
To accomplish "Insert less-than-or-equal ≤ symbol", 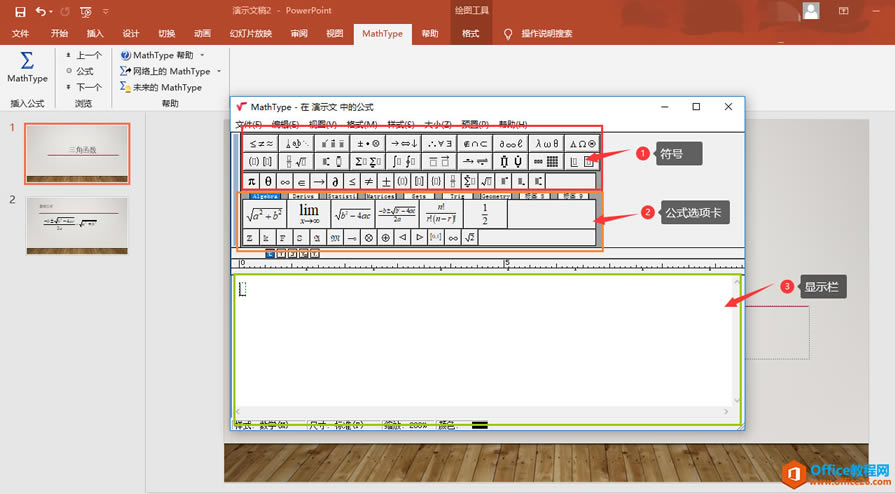I will (x=352, y=182).
